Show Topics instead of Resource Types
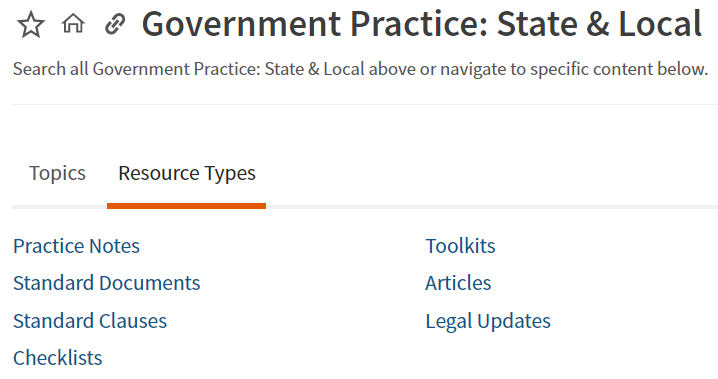 pos(57,173)
